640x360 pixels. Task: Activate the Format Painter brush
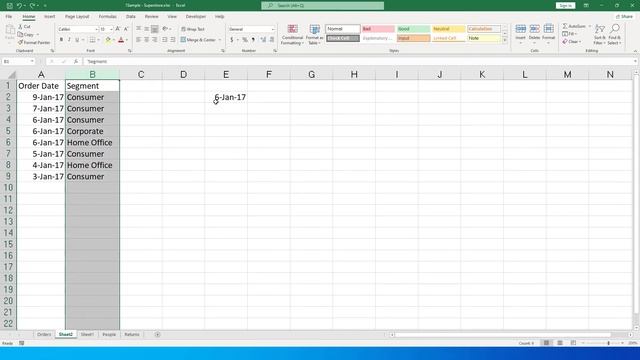(x=20, y=42)
